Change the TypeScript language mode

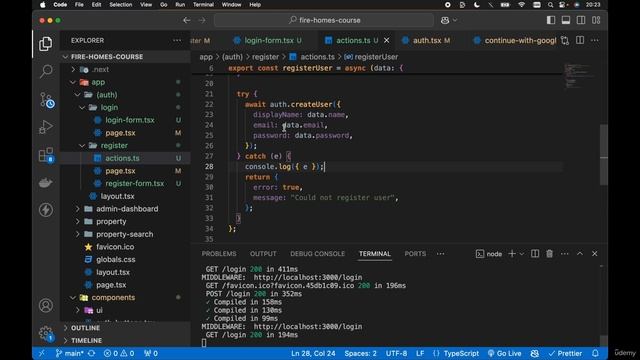[x=461, y=353]
